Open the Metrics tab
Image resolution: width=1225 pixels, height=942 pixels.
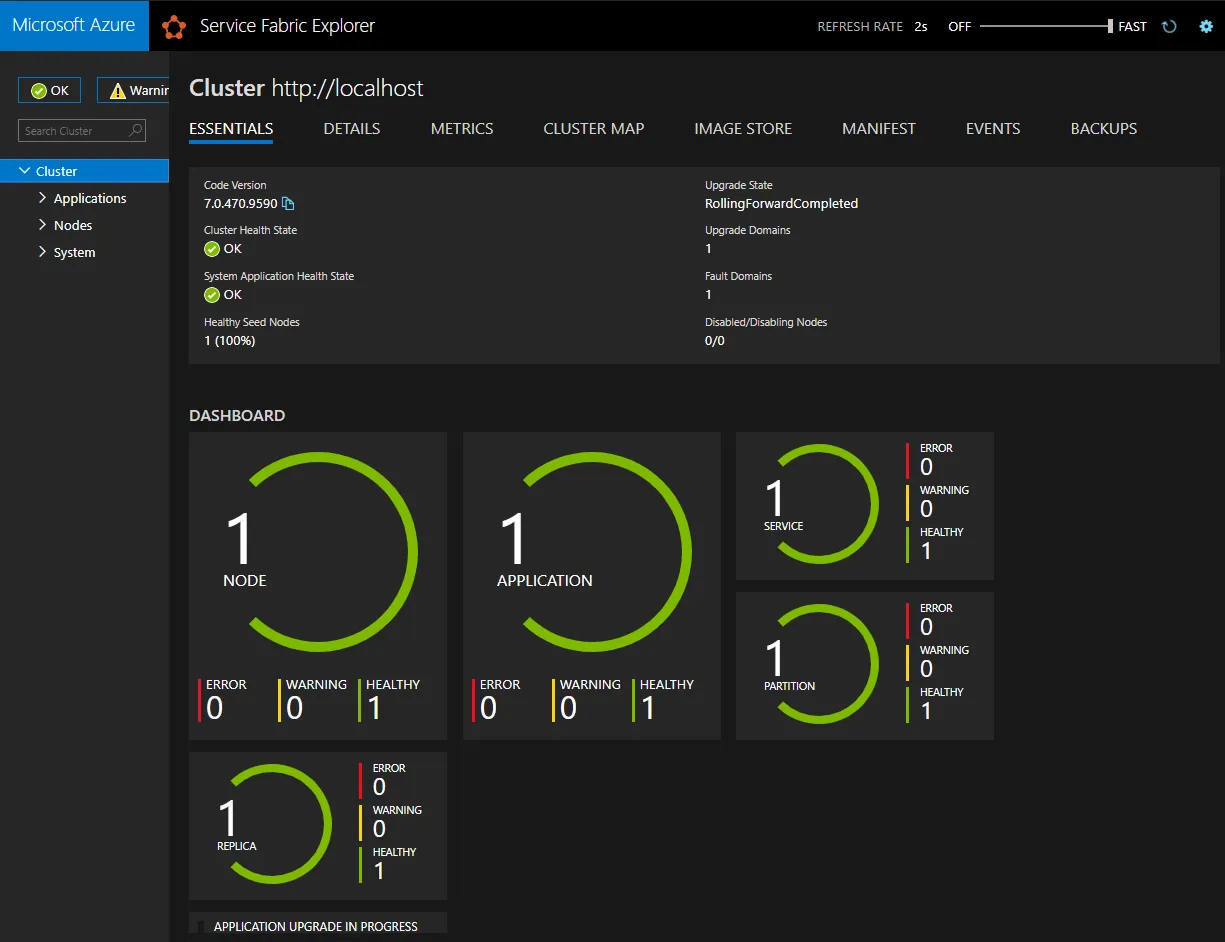point(462,129)
